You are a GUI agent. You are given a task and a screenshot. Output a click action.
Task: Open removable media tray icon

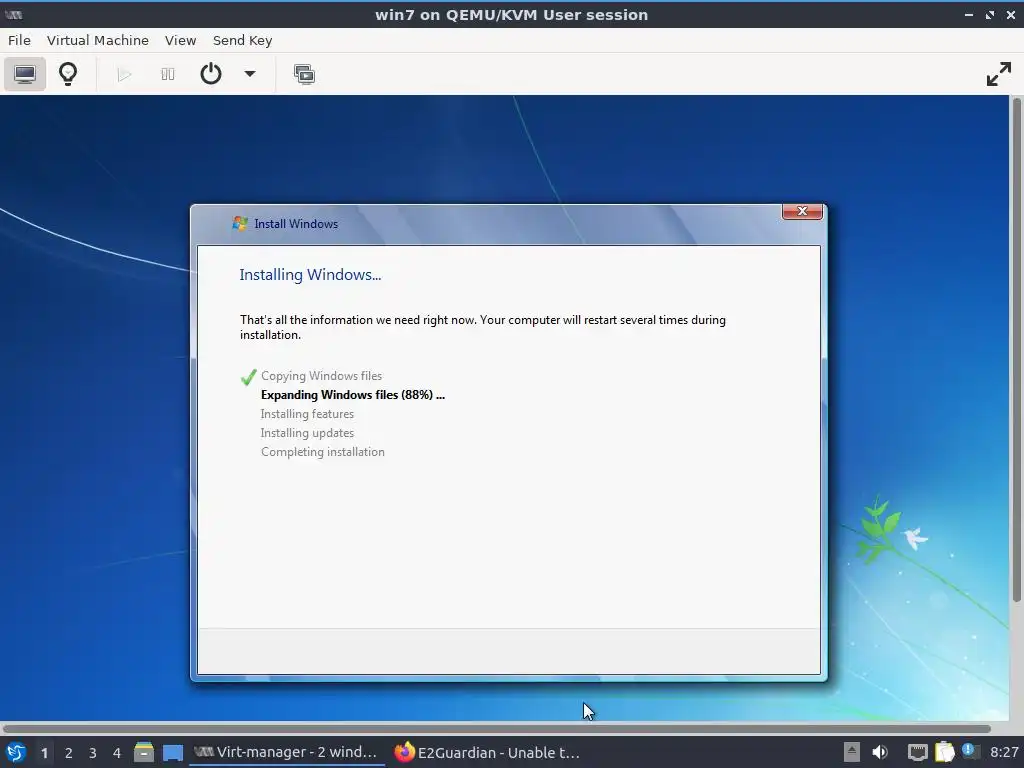pos(852,752)
